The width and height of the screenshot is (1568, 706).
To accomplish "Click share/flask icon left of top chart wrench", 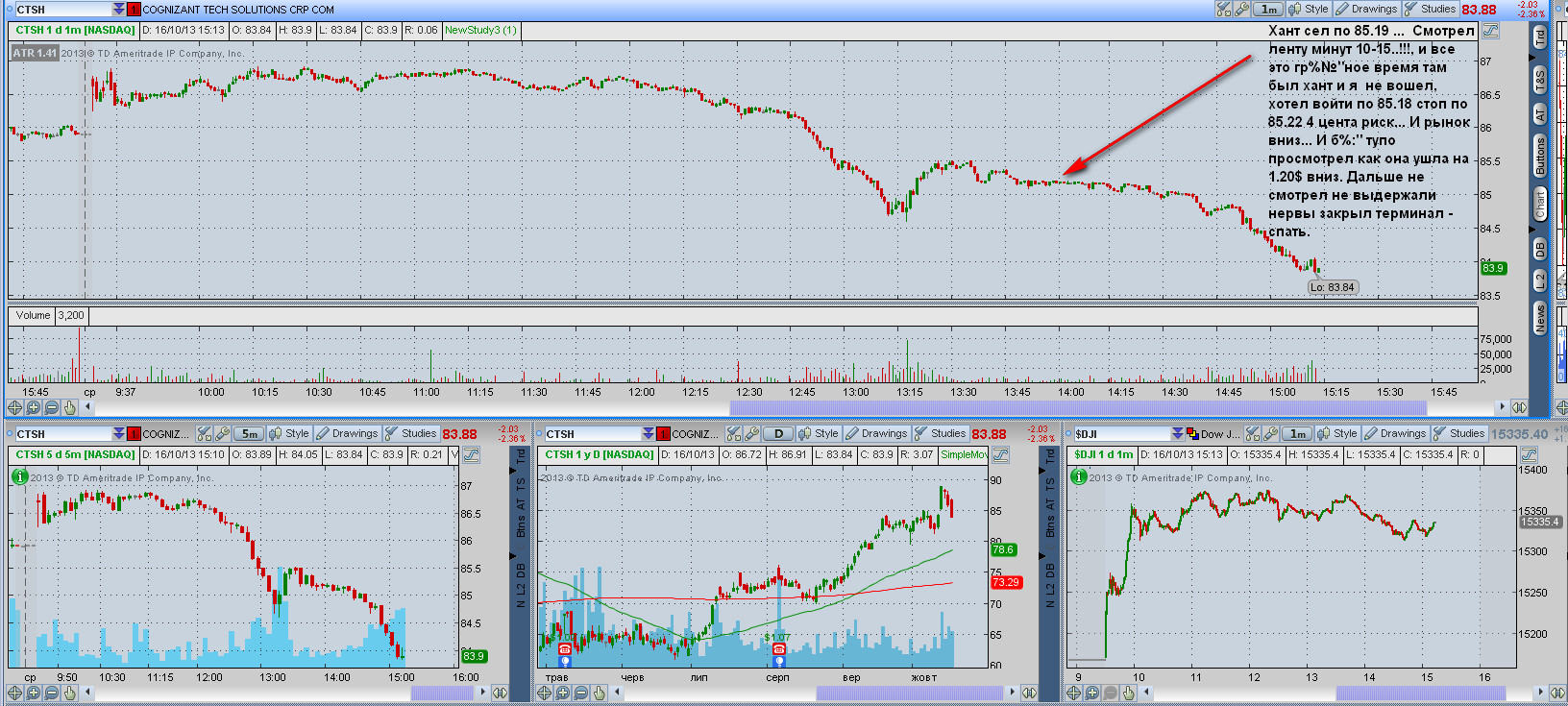I will 1223,9.
